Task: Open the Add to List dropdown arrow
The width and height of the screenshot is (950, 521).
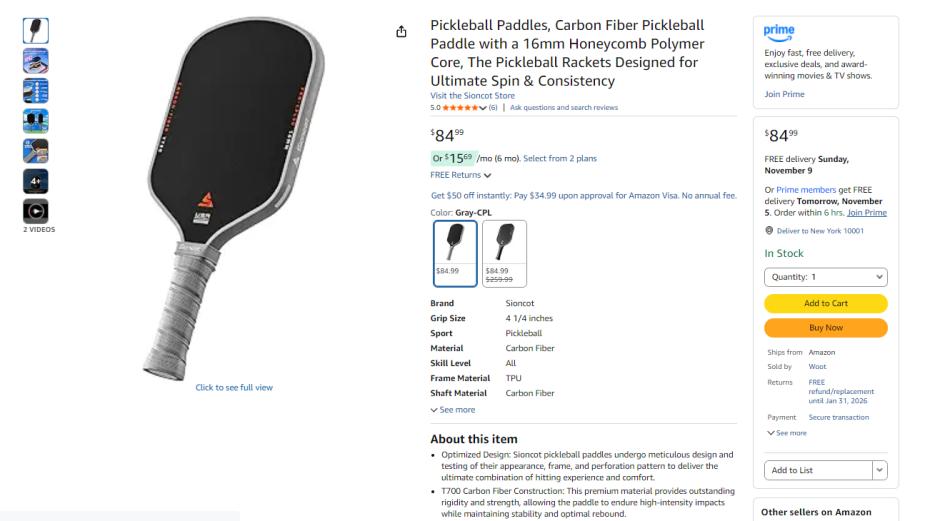Action: (879, 470)
